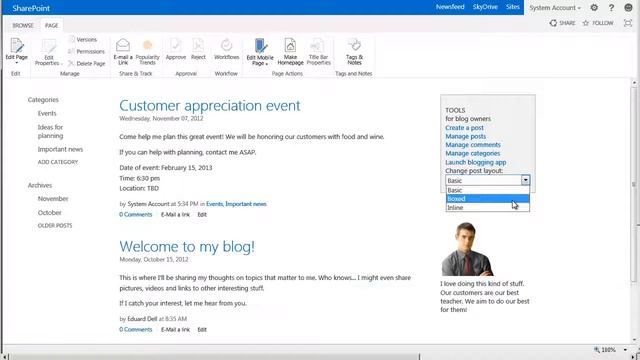The image size is (640, 360).
Task: Click the Make Homepage ribbon icon
Action: tap(291, 52)
